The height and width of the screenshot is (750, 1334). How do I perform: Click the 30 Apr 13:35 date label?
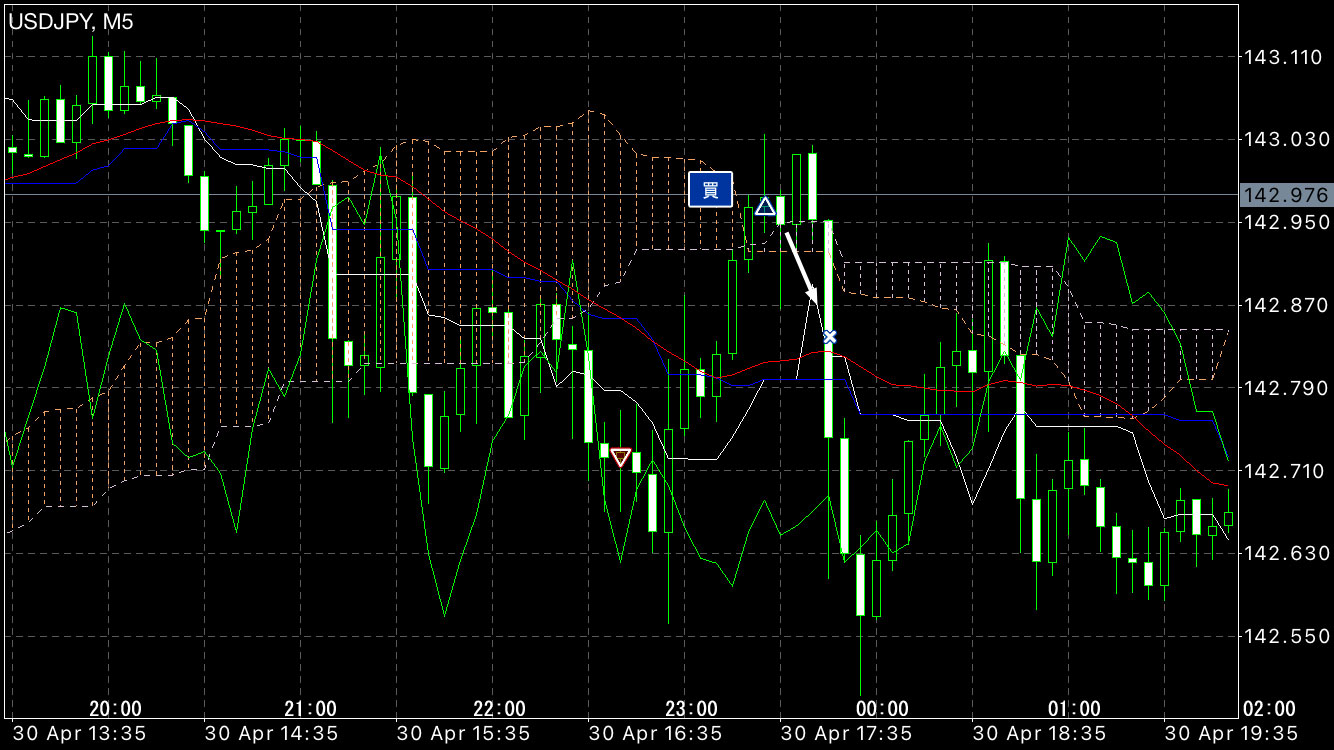point(78,734)
